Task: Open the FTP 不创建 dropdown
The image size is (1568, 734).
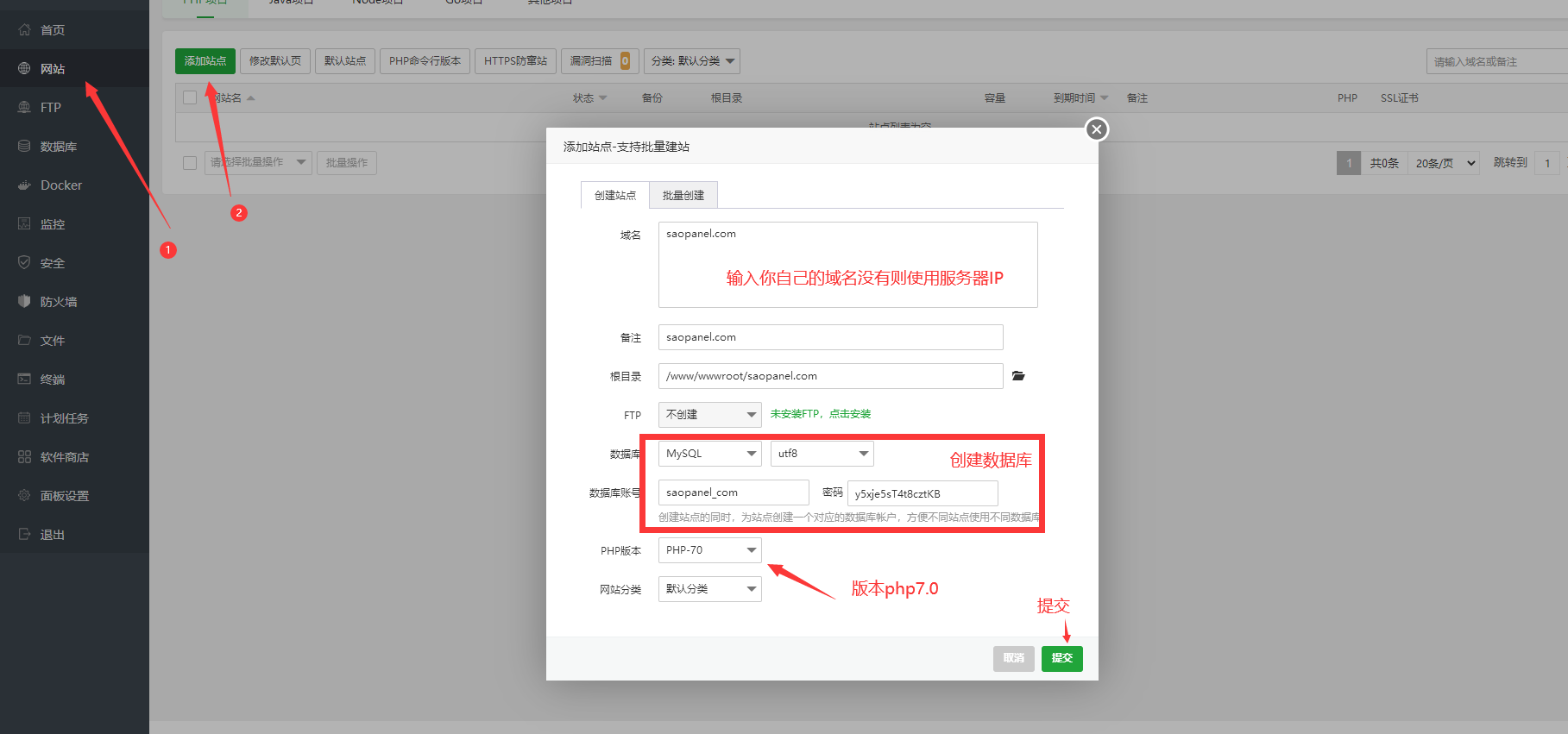Action: pos(709,415)
